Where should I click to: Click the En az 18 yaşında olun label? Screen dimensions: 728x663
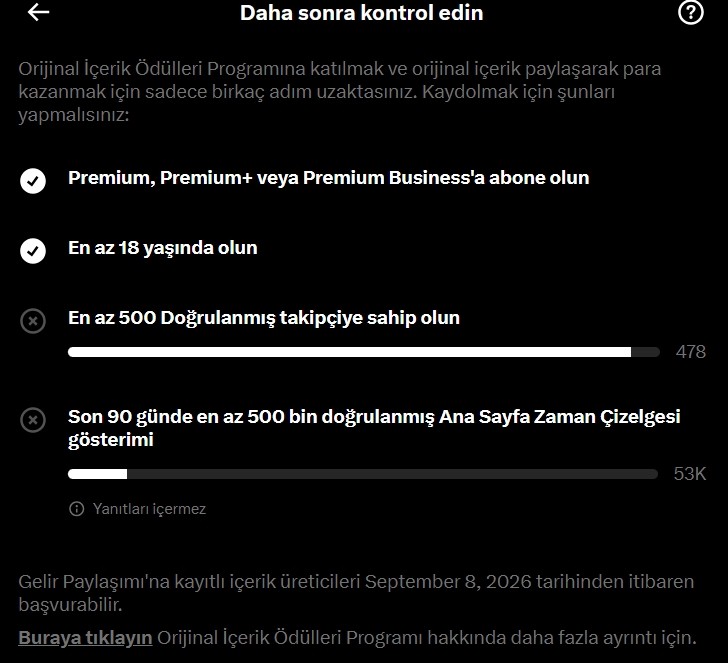pyautogui.click(x=162, y=248)
